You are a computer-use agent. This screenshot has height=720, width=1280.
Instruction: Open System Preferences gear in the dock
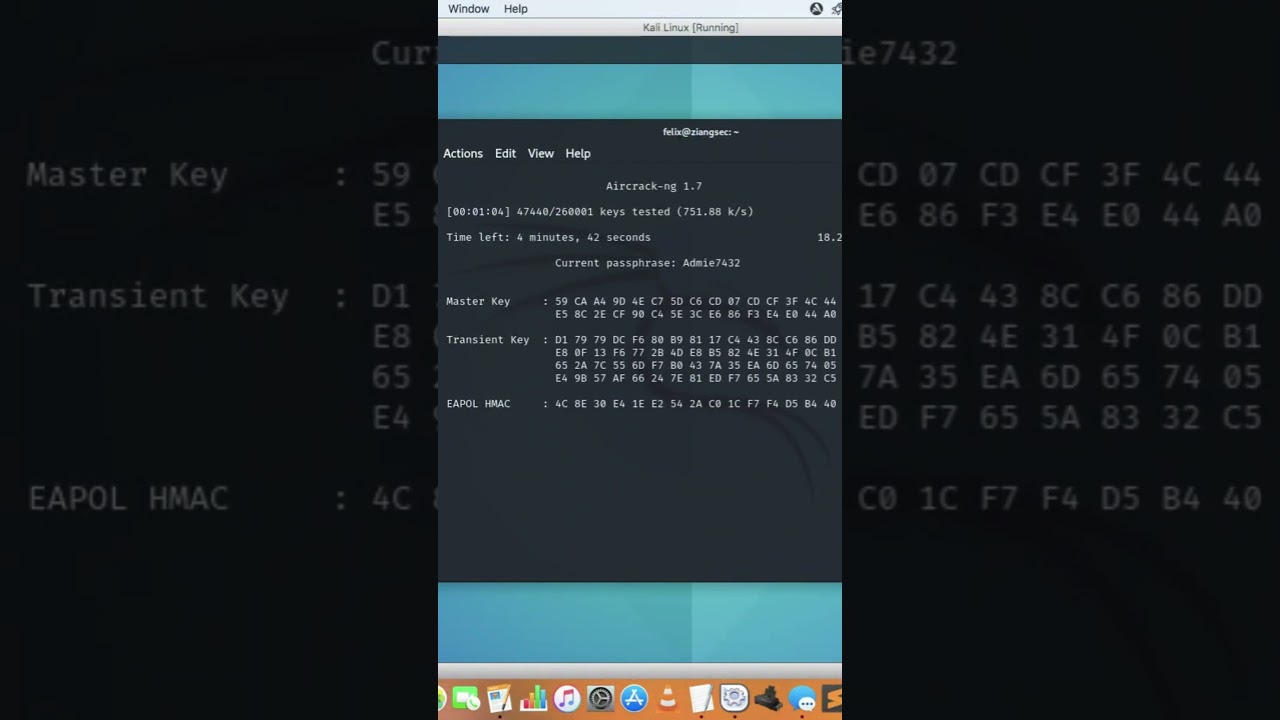600,698
